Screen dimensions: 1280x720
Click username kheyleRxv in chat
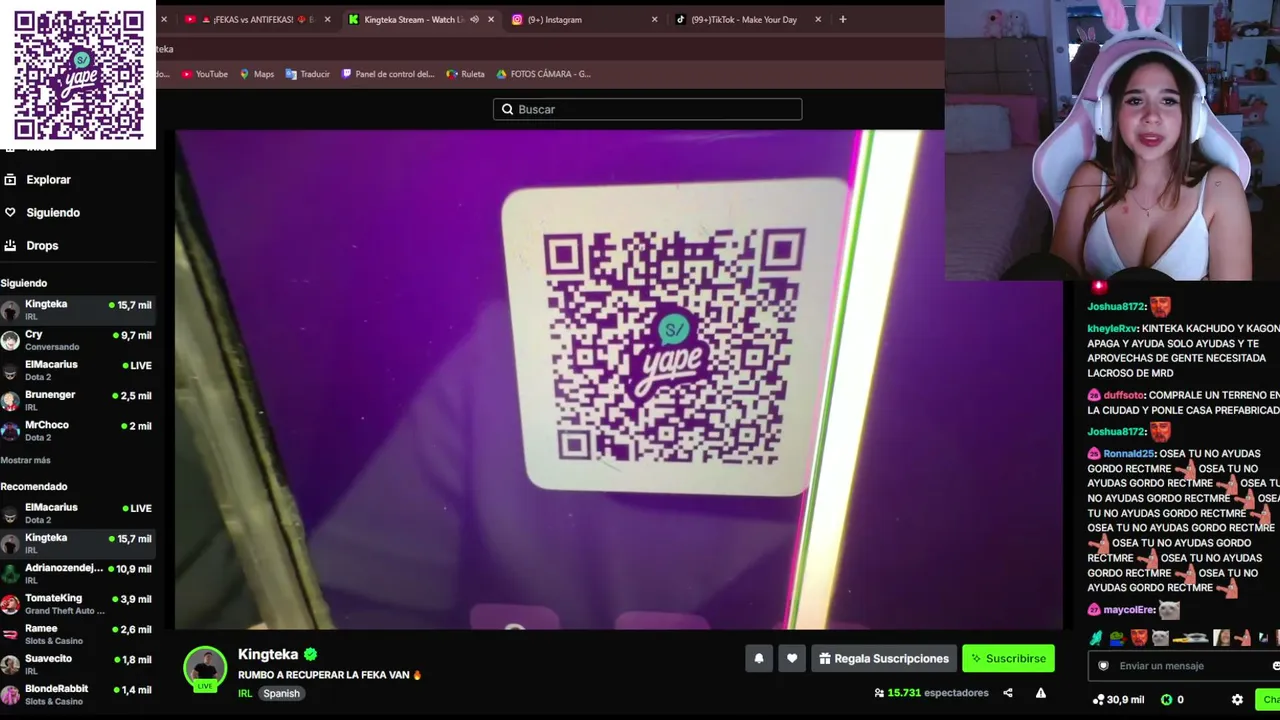click(1112, 328)
